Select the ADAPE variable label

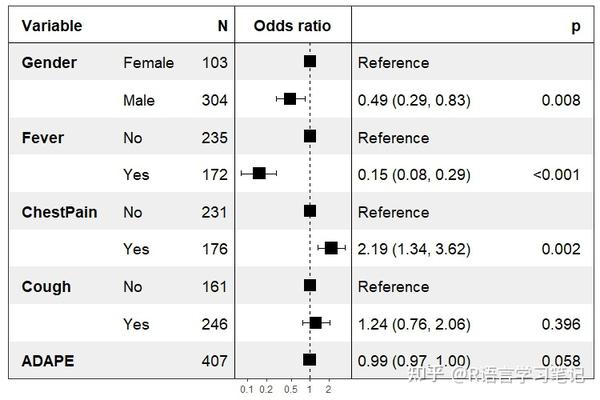(47, 360)
